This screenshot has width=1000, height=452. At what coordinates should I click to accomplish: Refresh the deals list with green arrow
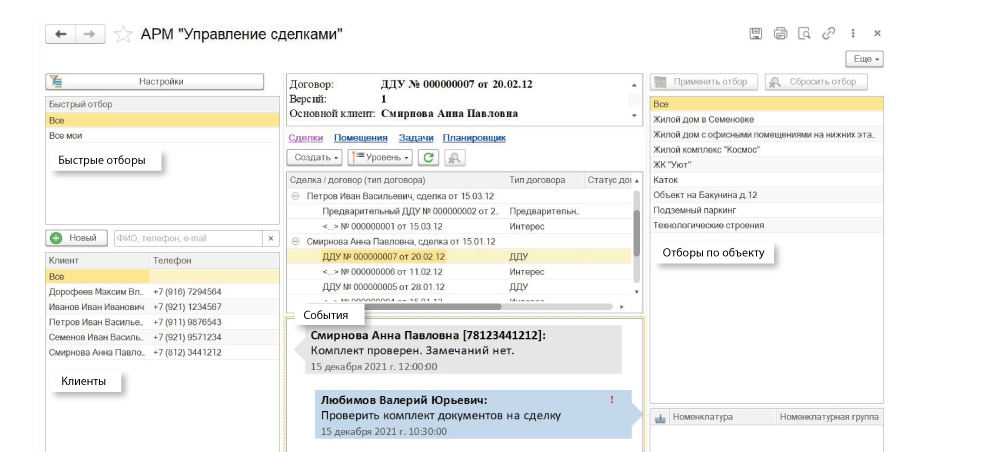(x=429, y=157)
